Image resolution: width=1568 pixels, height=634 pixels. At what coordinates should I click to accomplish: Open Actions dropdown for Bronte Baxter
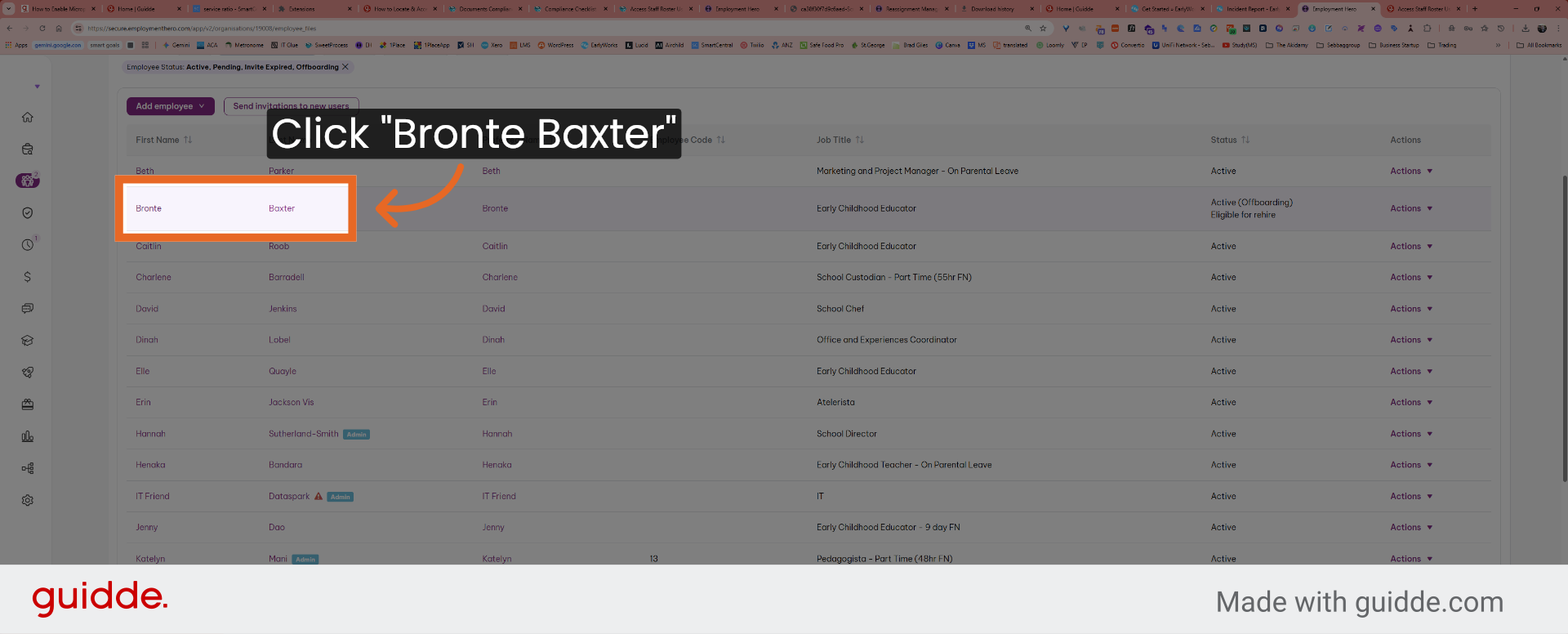[x=1411, y=208]
